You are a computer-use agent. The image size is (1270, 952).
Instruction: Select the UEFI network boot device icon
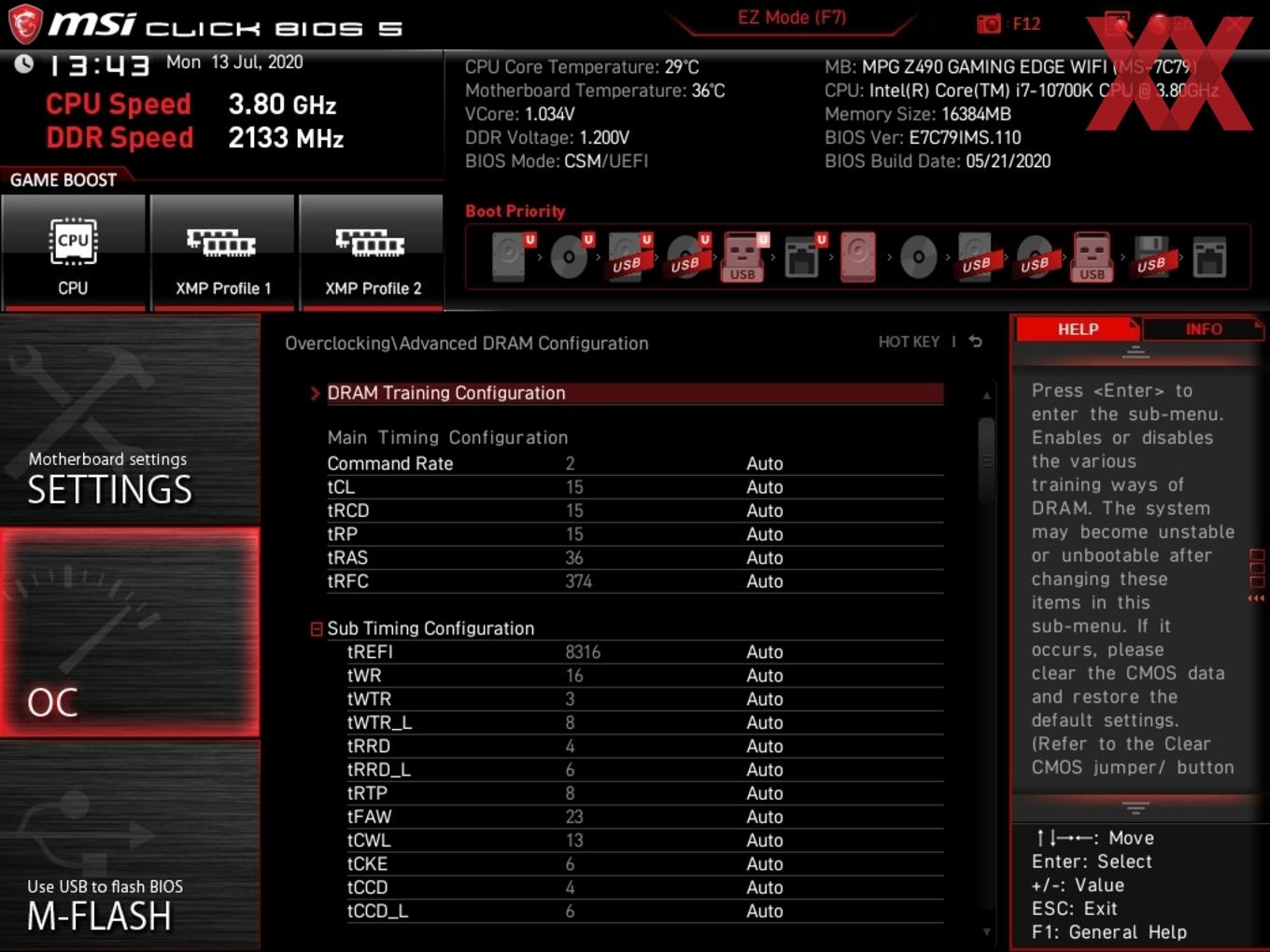[804, 257]
